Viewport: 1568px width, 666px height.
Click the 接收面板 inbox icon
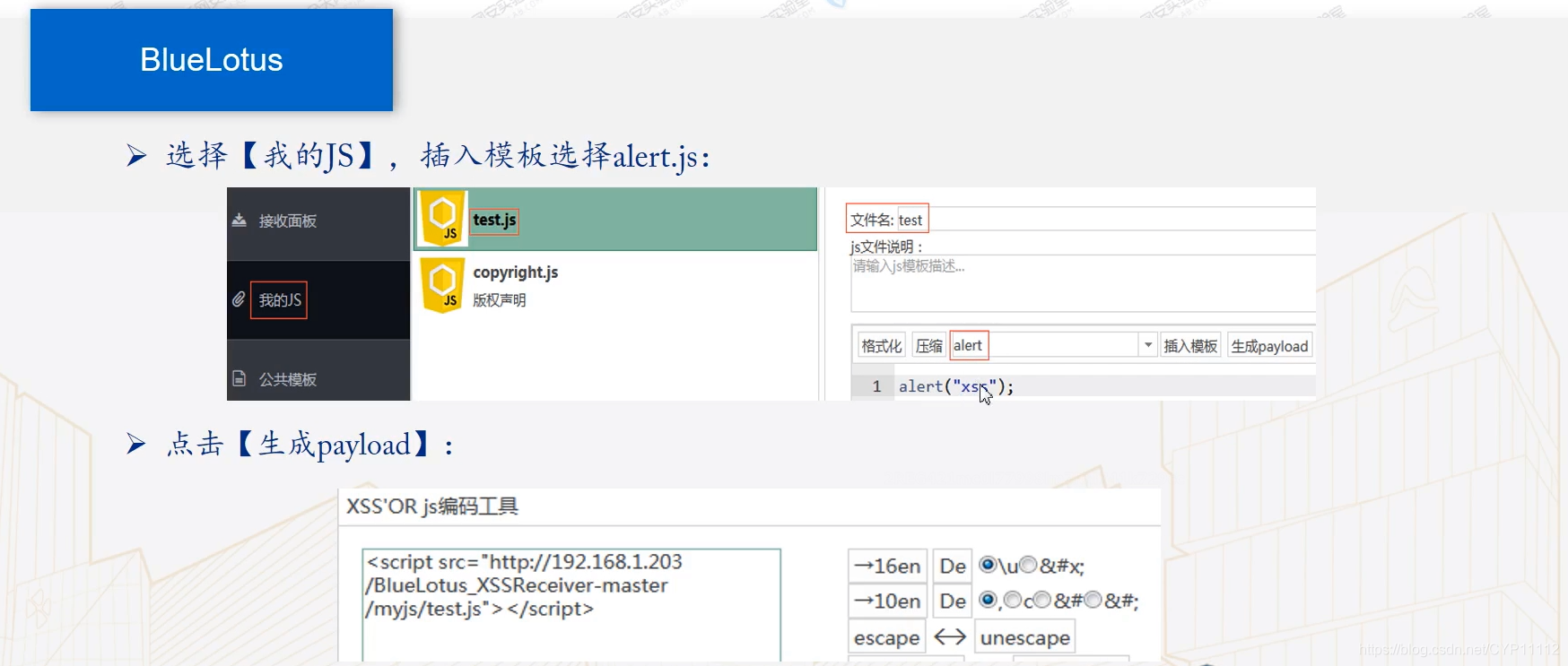click(x=239, y=221)
